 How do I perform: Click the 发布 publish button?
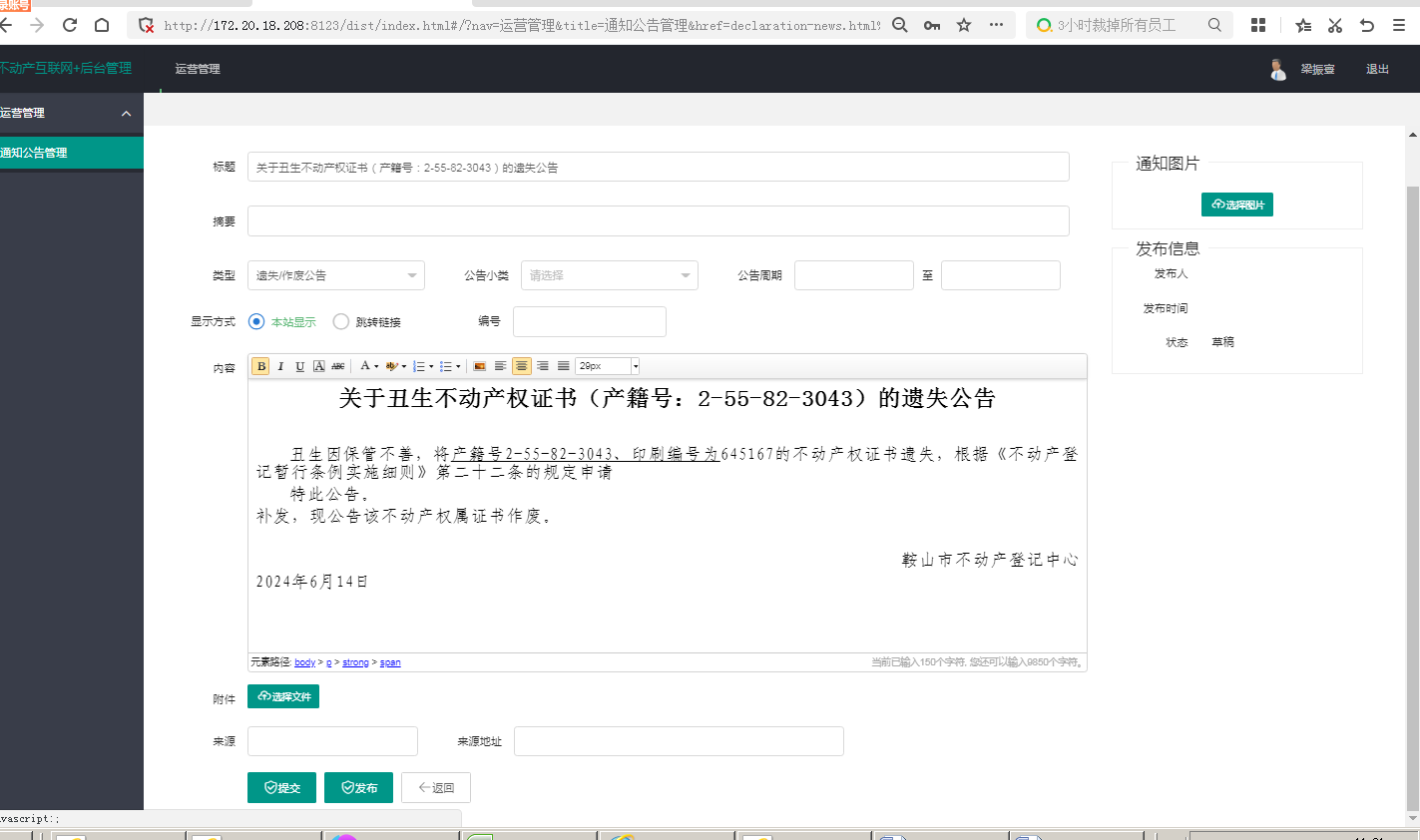tap(359, 787)
